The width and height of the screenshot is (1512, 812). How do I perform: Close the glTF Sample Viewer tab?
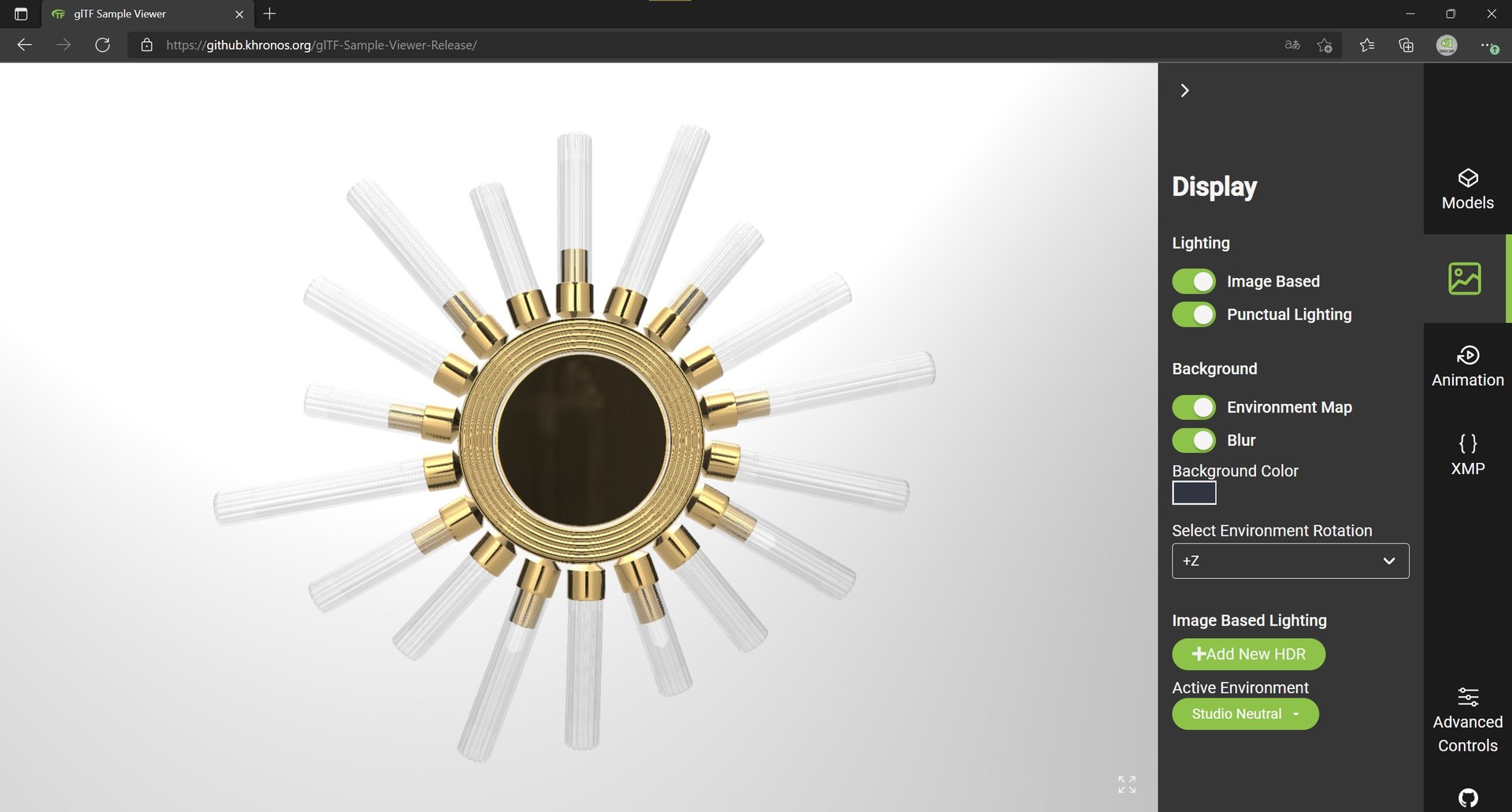click(x=239, y=13)
